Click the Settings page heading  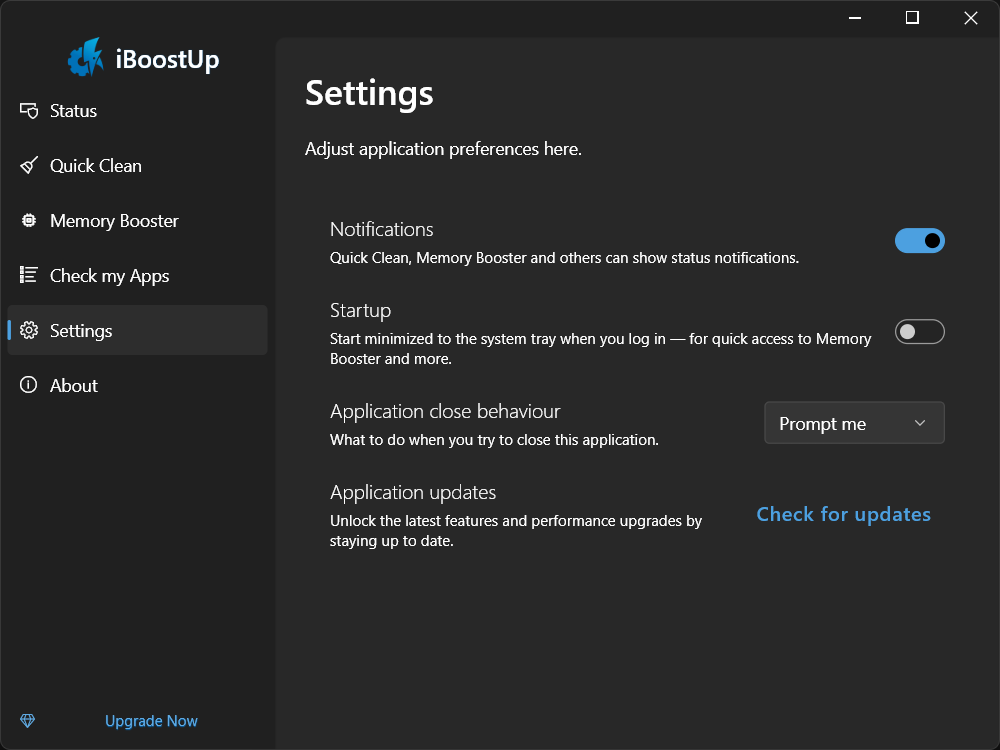[x=369, y=94]
